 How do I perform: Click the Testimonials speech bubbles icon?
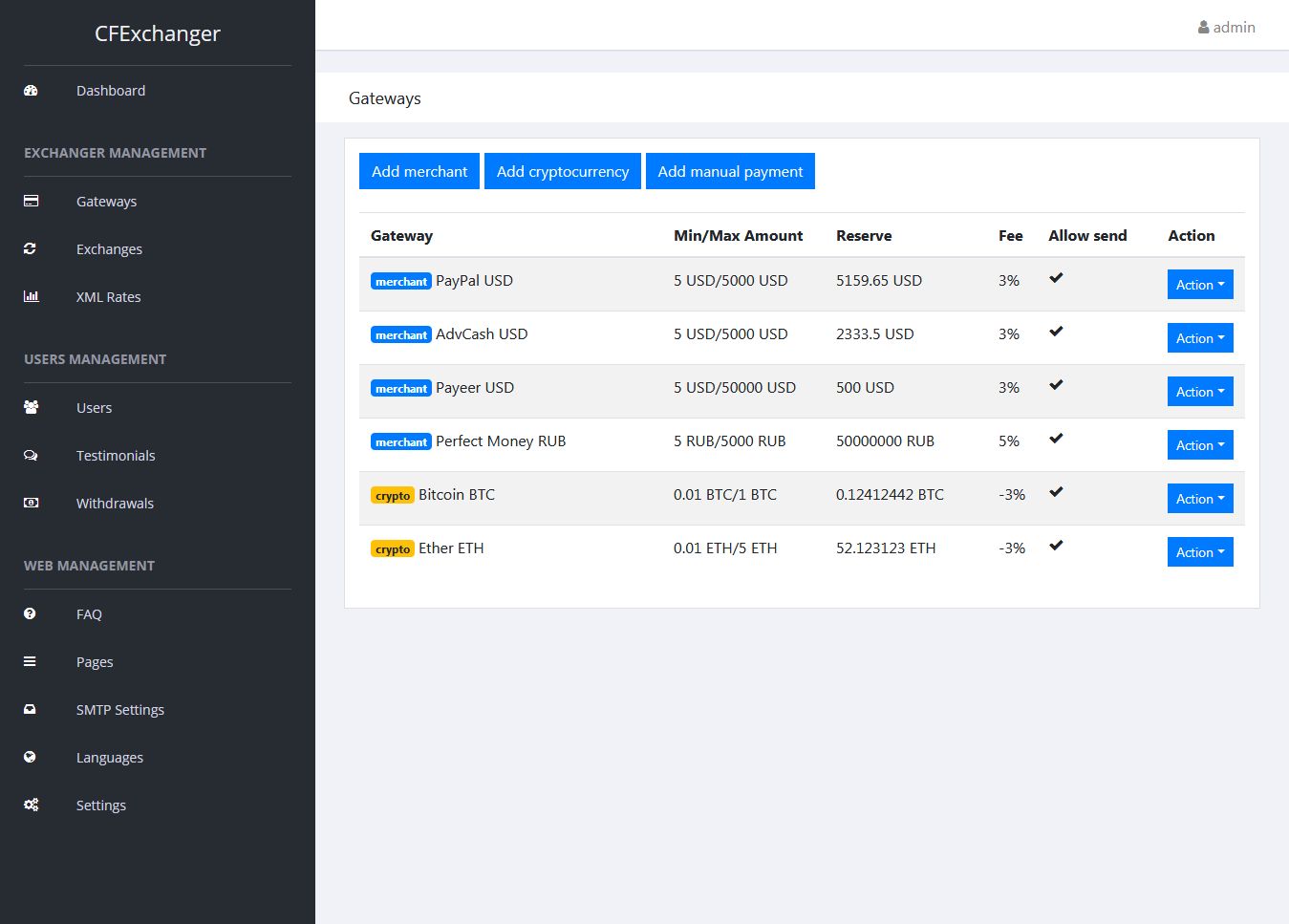(31, 455)
